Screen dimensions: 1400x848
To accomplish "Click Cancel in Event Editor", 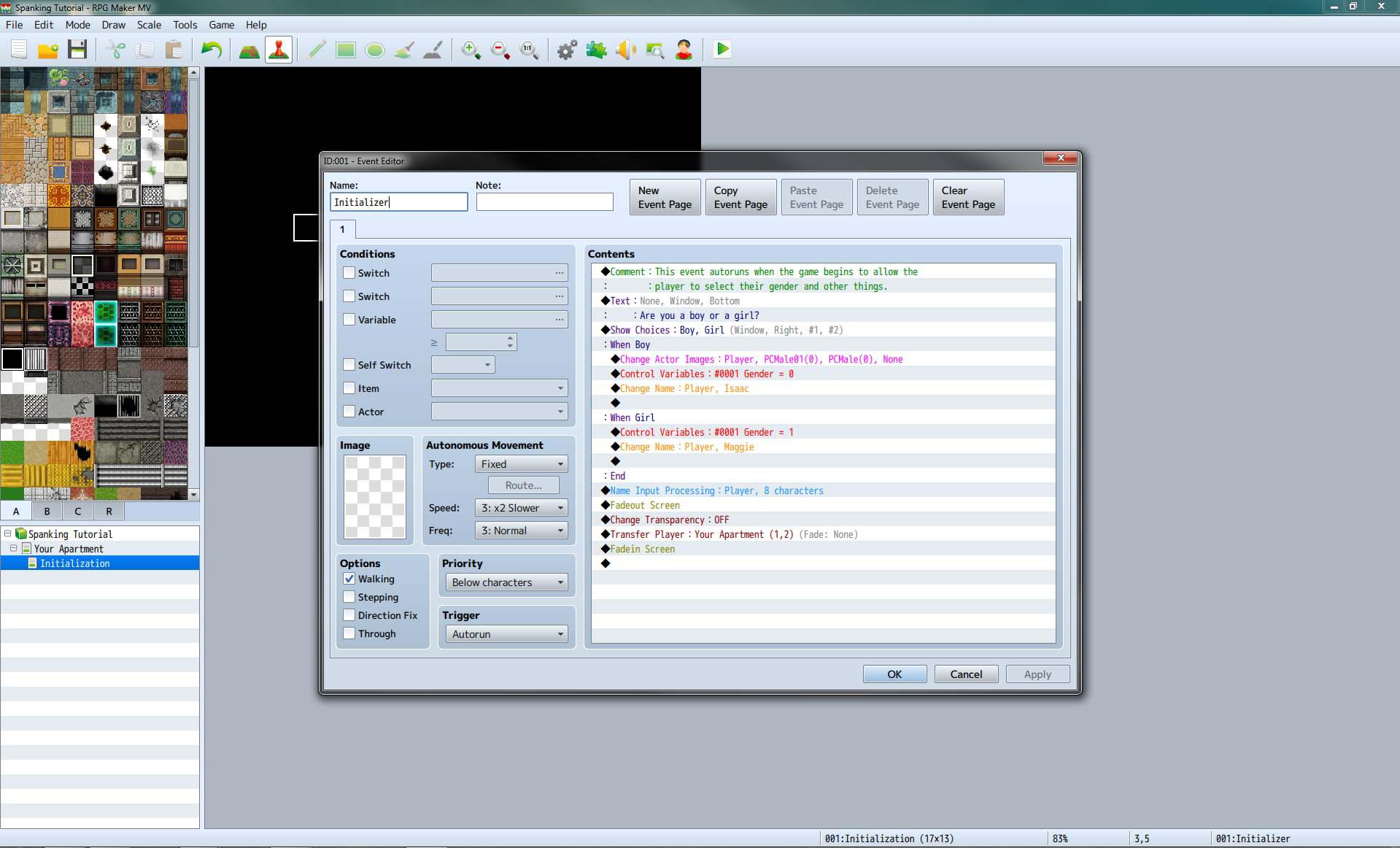I will click(967, 674).
